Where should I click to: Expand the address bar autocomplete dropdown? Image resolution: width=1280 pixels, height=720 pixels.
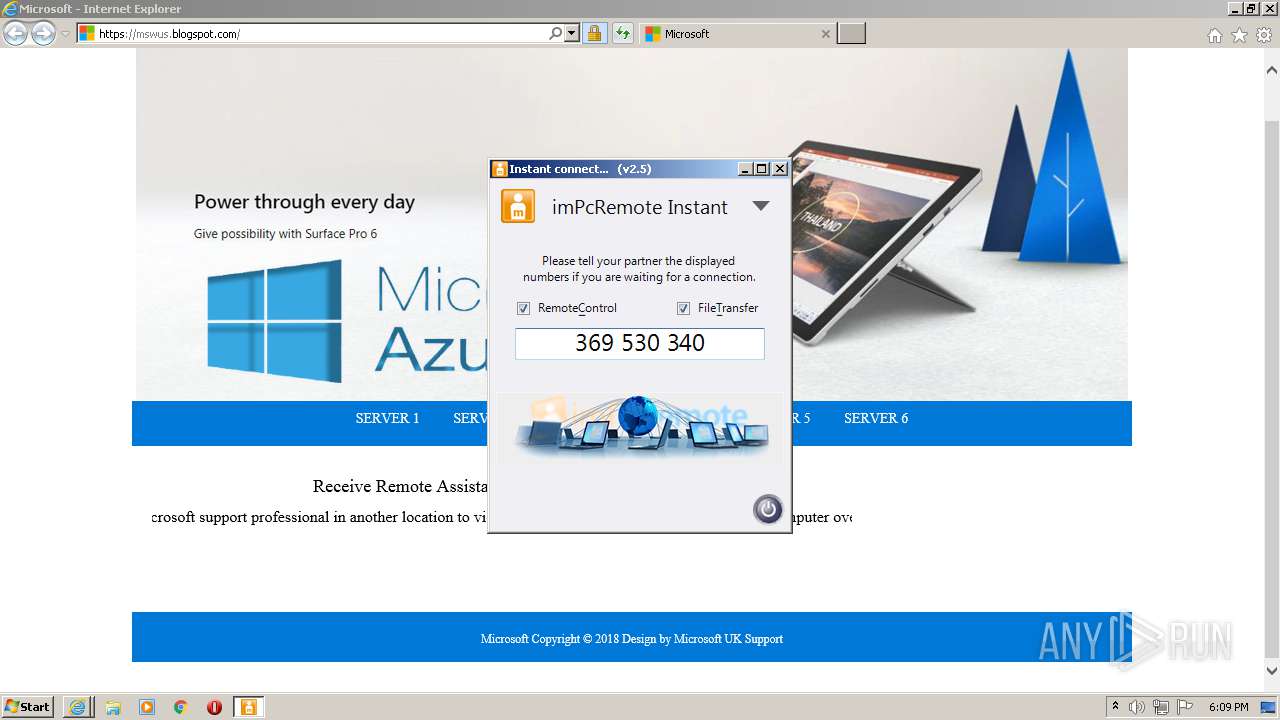tap(572, 34)
